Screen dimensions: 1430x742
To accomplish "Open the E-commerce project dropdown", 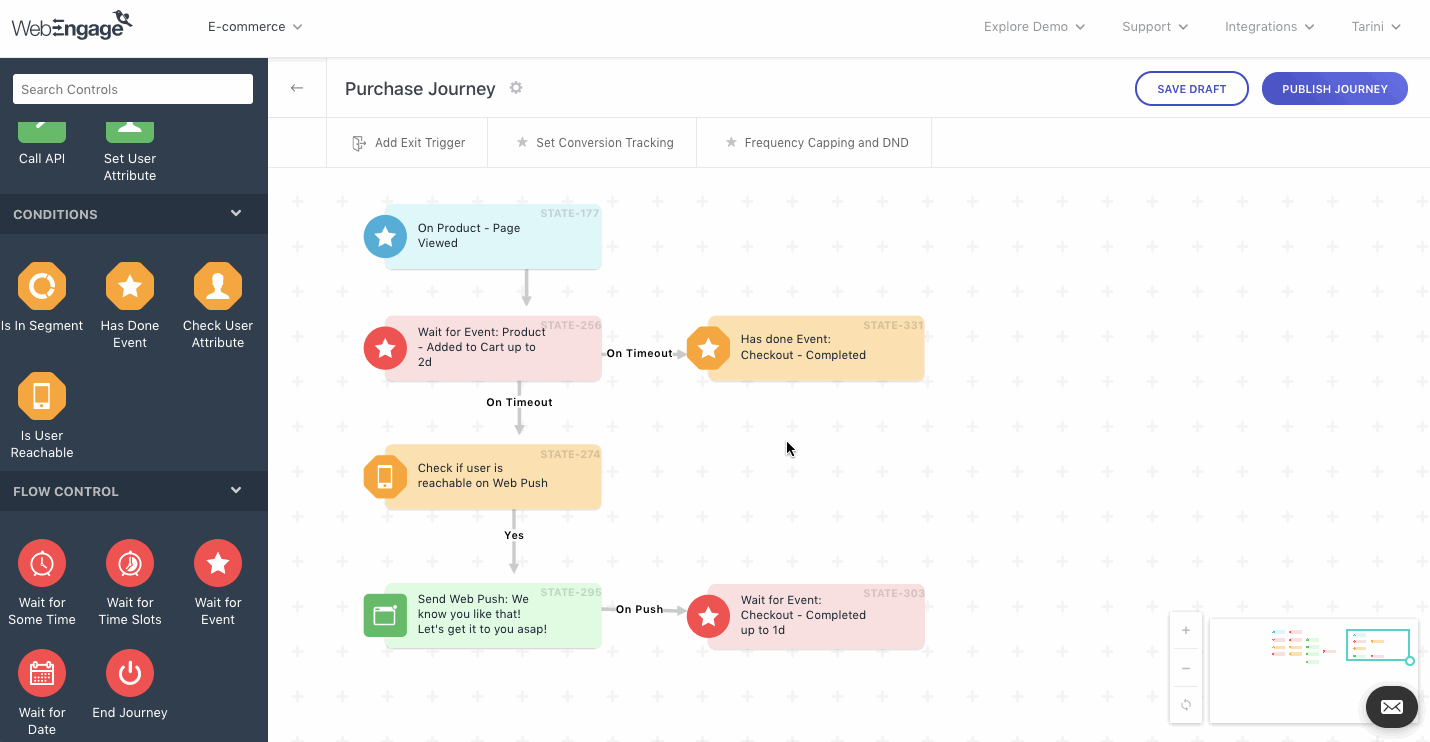I will tap(255, 27).
